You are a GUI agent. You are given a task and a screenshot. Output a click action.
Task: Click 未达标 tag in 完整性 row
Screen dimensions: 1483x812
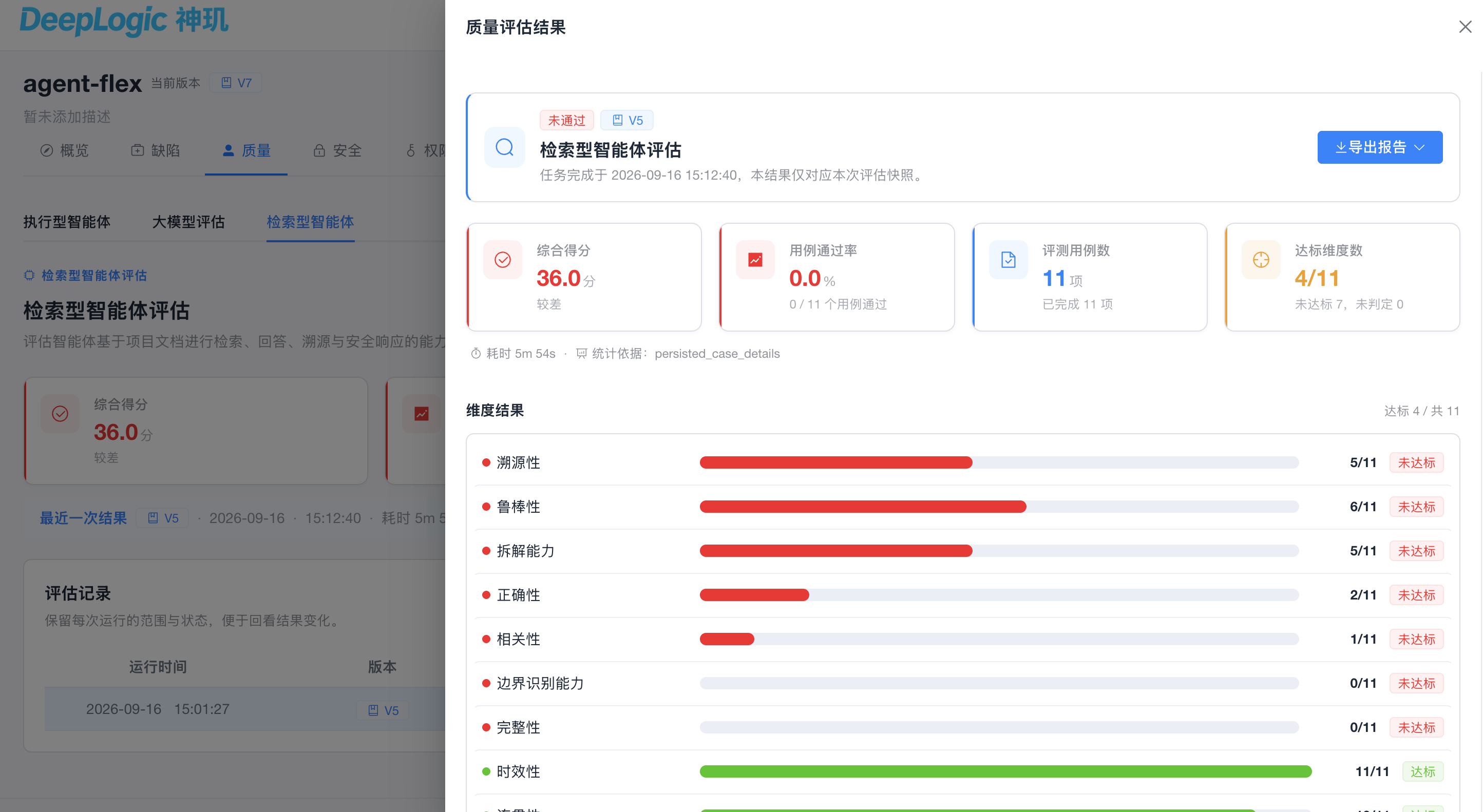pyautogui.click(x=1416, y=727)
